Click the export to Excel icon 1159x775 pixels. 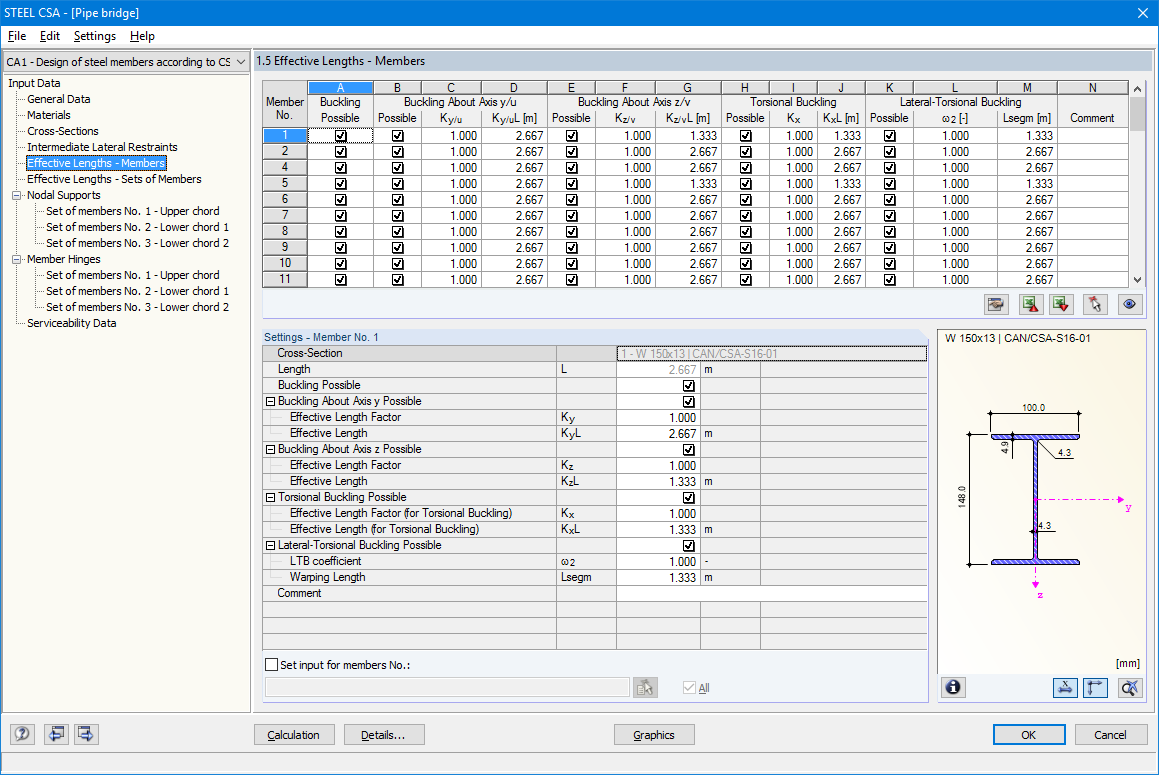(x=1030, y=304)
